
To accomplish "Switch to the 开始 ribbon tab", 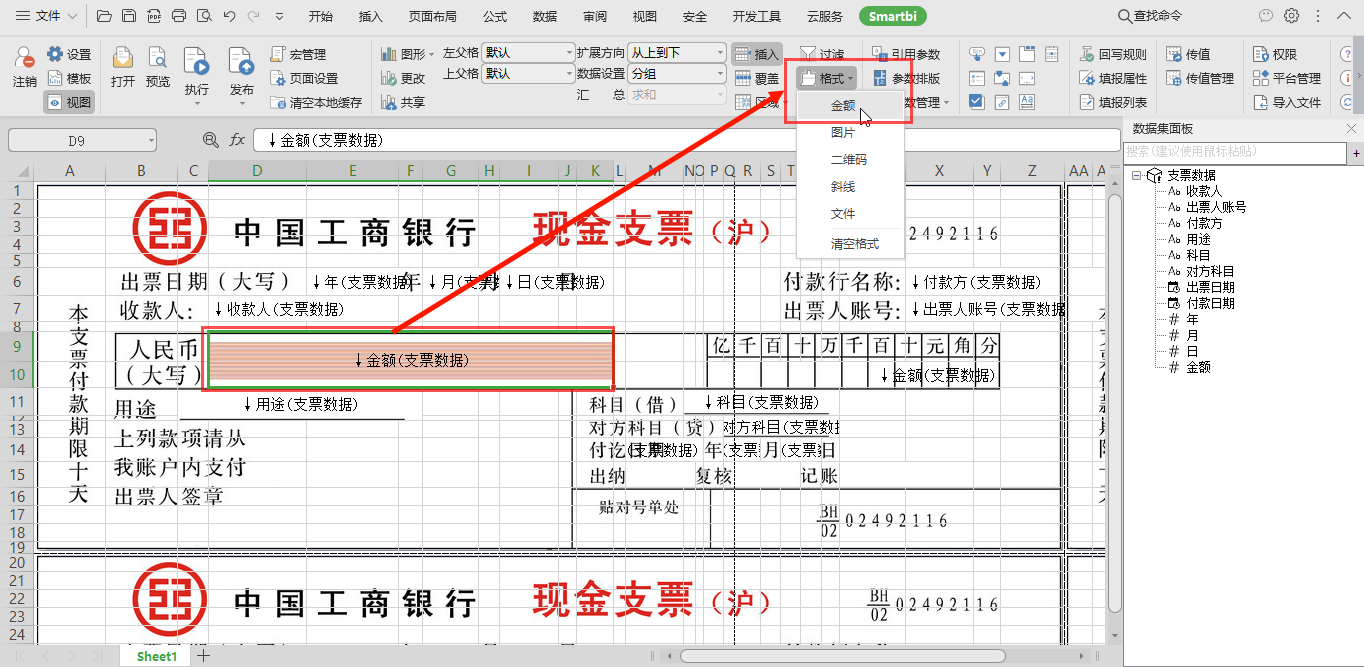I will click(321, 16).
